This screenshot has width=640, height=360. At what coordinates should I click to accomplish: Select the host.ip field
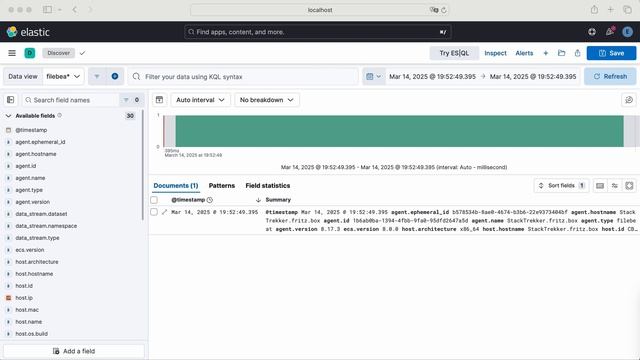coord(24,298)
